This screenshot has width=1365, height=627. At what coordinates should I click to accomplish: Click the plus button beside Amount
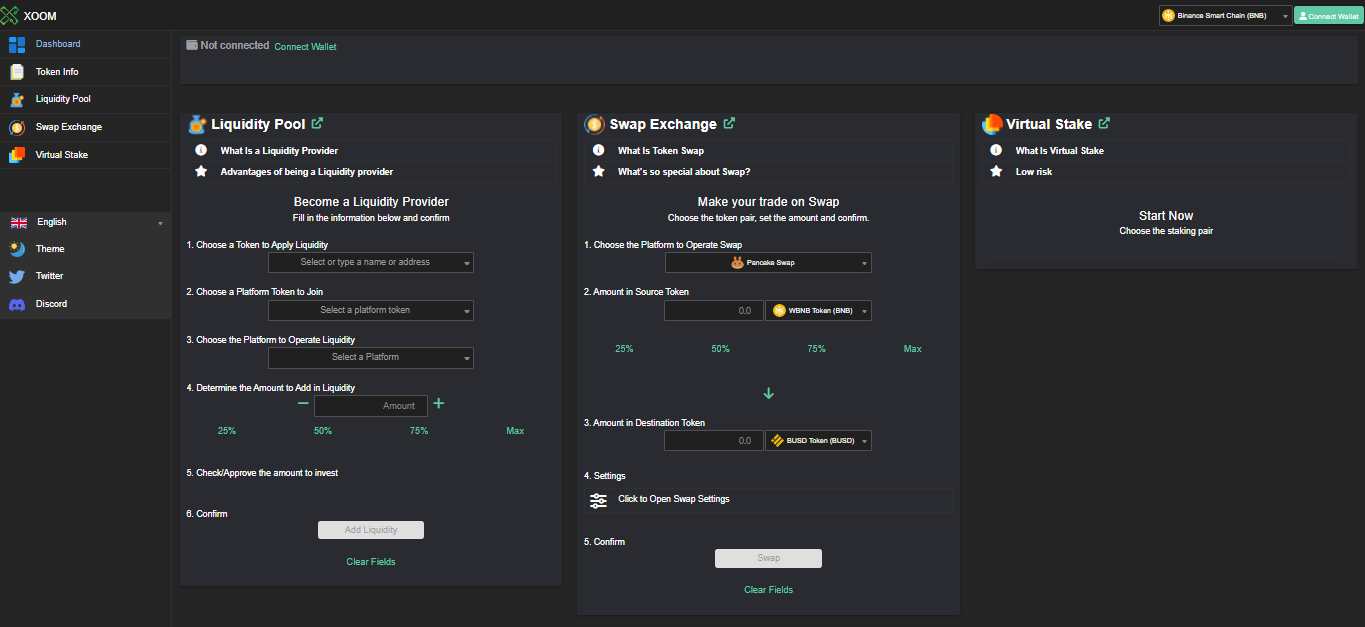tap(438, 404)
